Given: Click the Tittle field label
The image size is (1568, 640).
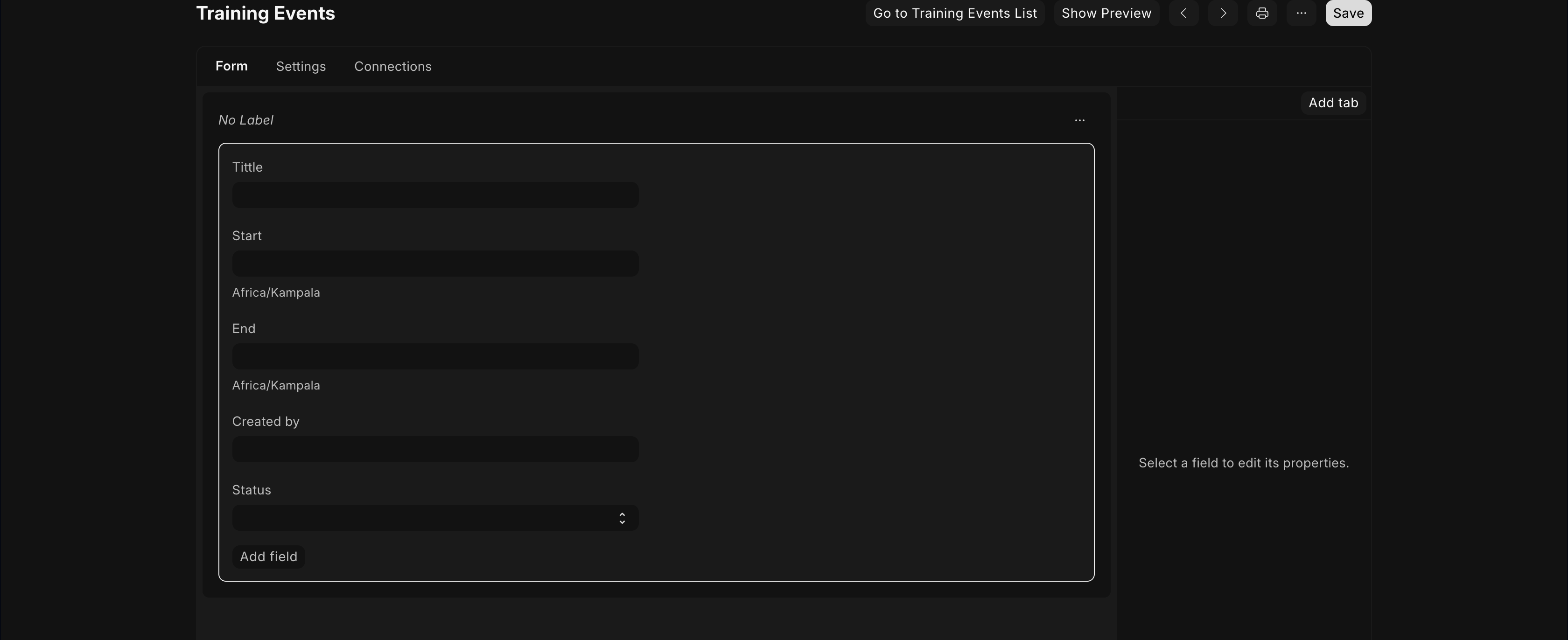Looking at the screenshot, I should [x=247, y=167].
